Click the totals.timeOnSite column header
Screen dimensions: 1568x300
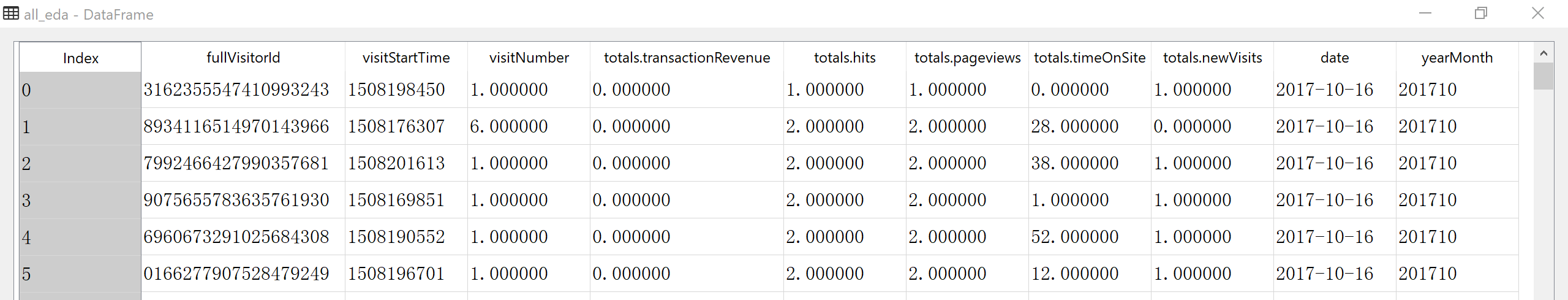tap(1090, 58)
